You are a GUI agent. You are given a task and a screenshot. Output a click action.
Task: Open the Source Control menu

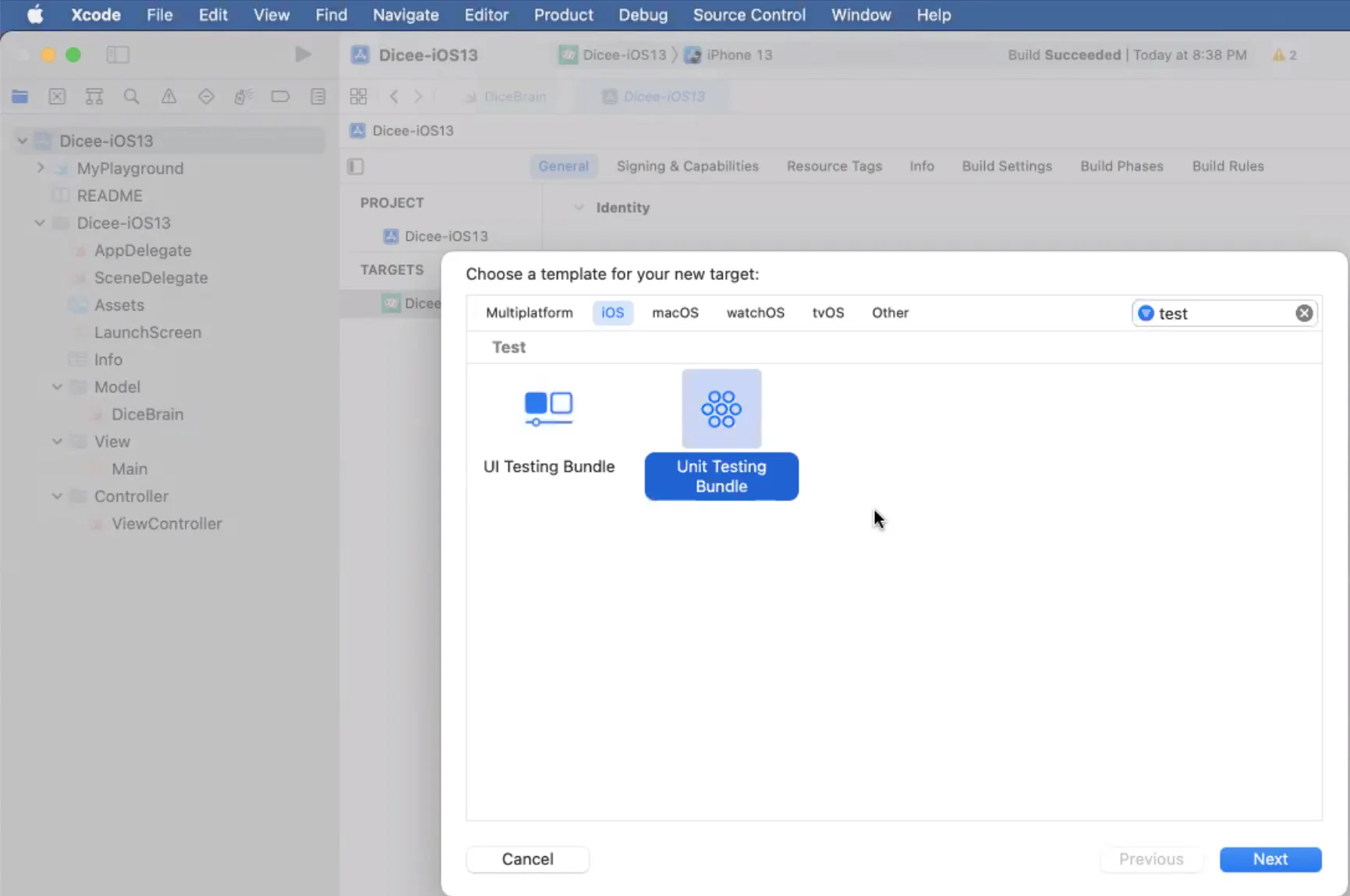749,15
